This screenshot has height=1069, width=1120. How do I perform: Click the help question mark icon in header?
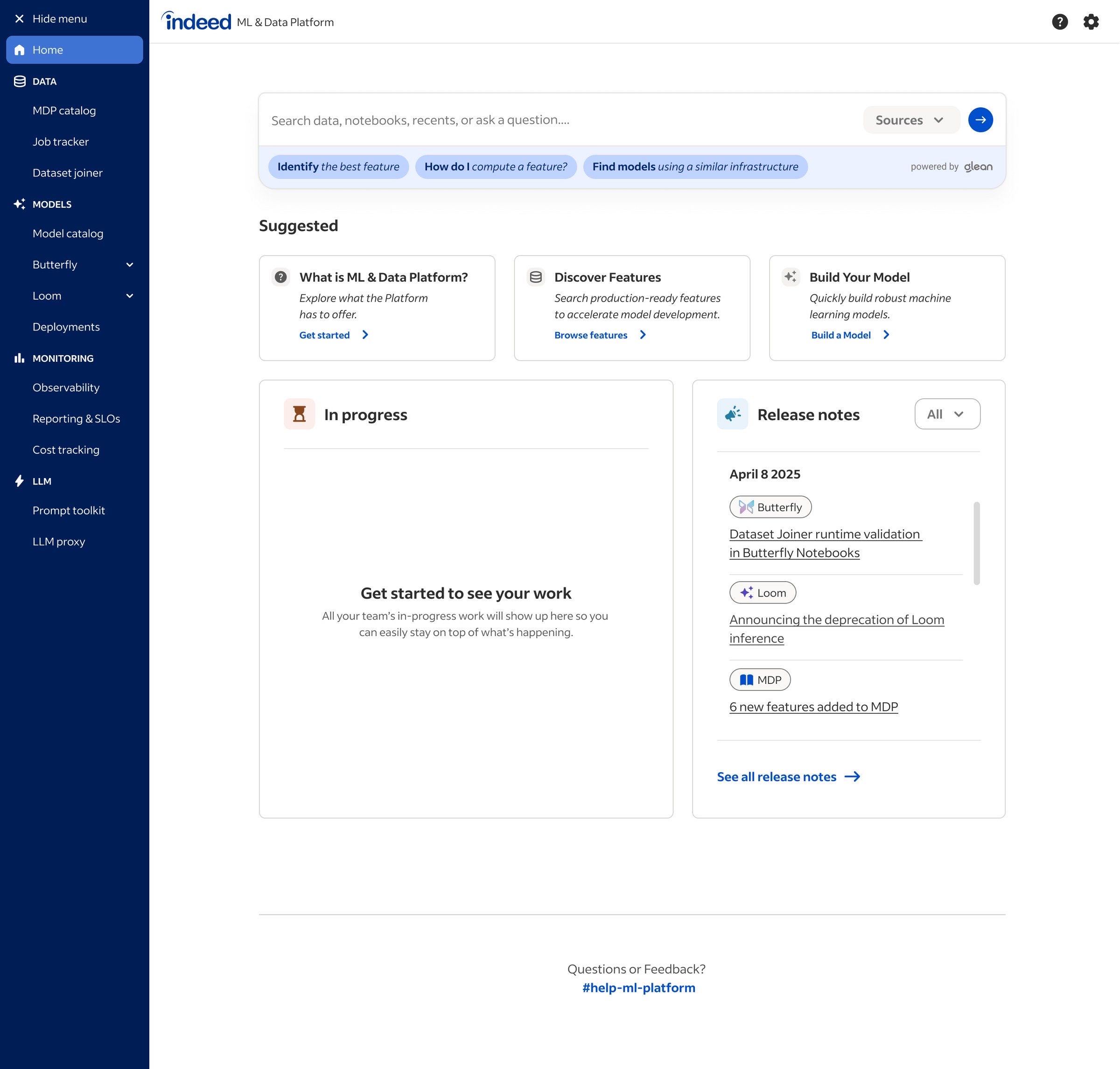click(x=1060, y=21)
